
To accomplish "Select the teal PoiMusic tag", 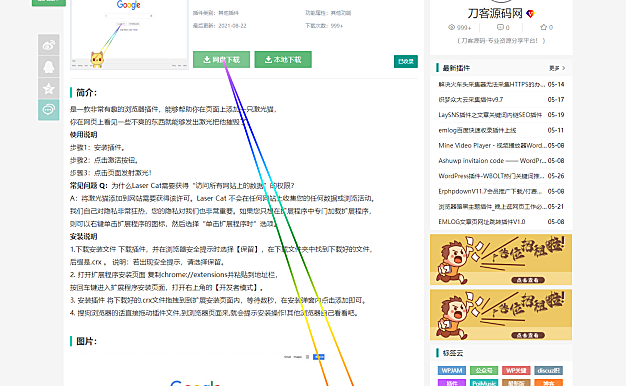I will click(x=484, y=383).
